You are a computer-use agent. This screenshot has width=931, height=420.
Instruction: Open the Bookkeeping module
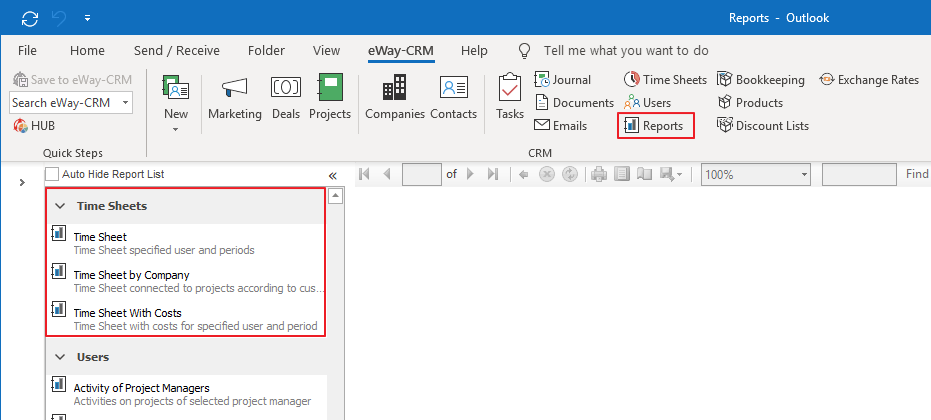(761, 80)
